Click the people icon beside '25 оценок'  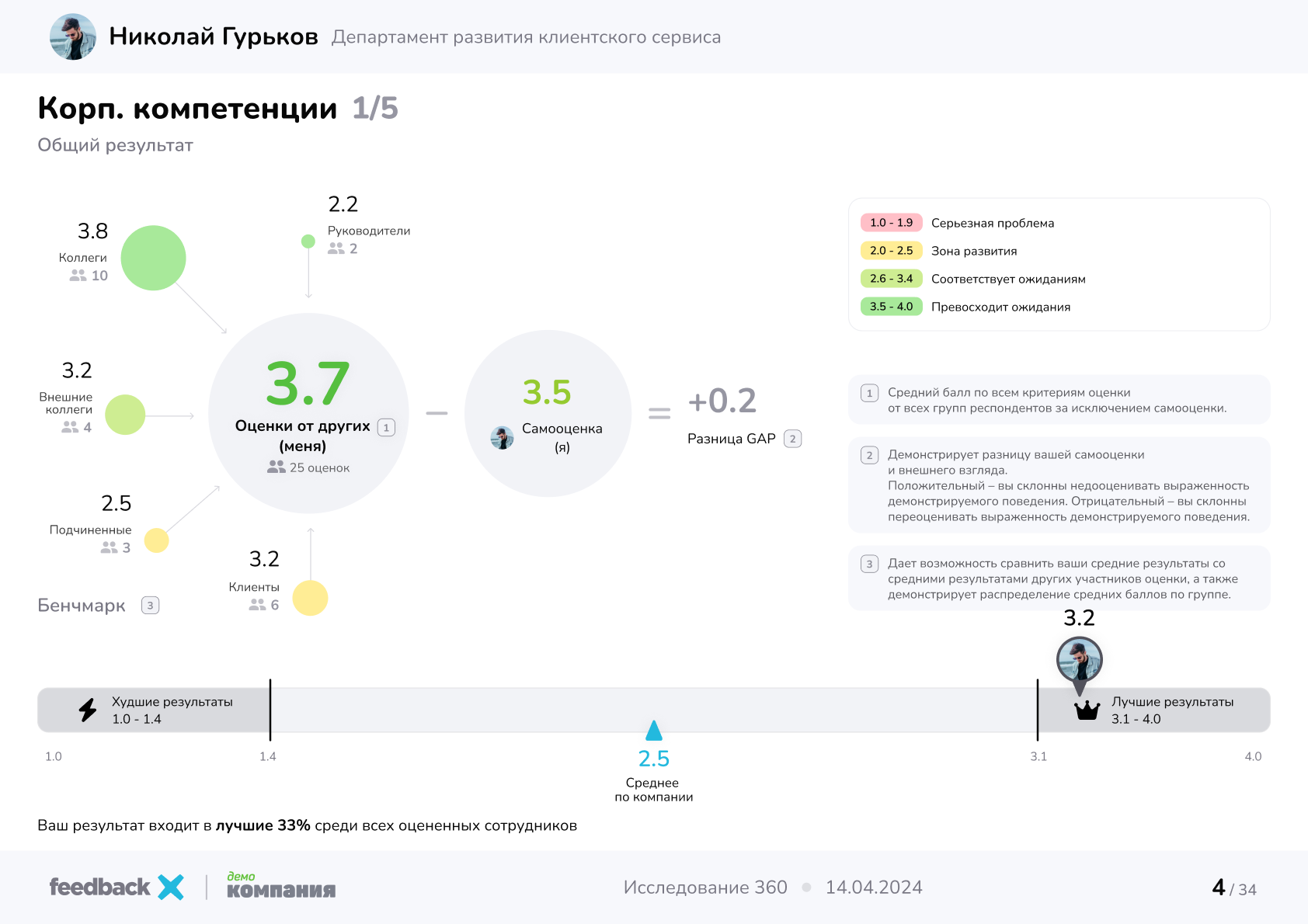(x=276, y=467)
